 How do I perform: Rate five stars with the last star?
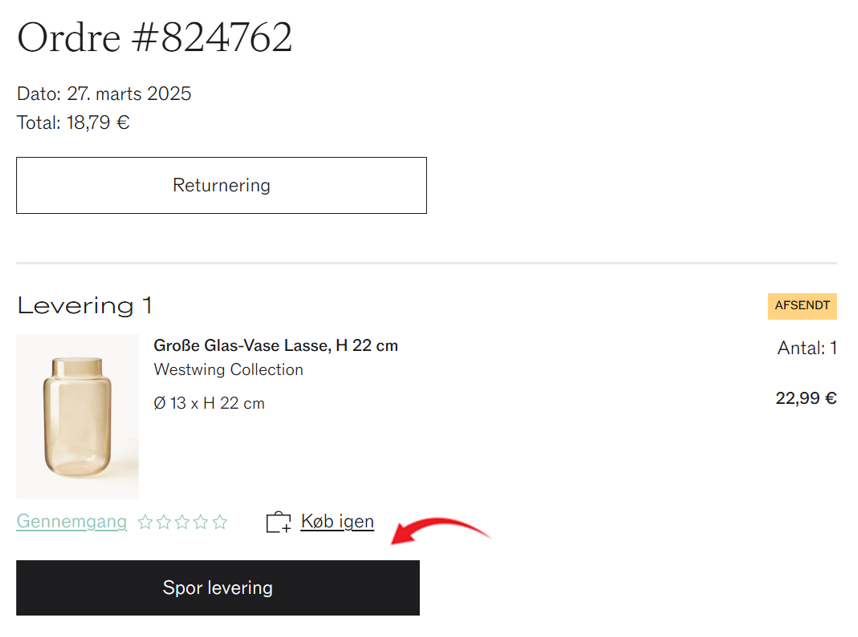pyautogui.click(x=220, y=522)
